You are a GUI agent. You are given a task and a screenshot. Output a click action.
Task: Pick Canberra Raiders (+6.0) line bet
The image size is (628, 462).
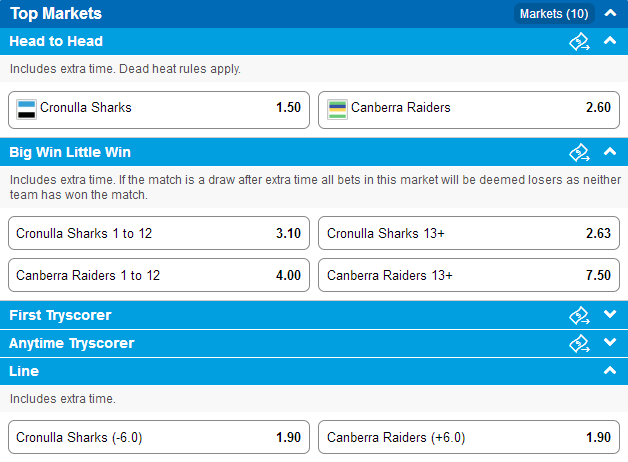tap(469, 437)
